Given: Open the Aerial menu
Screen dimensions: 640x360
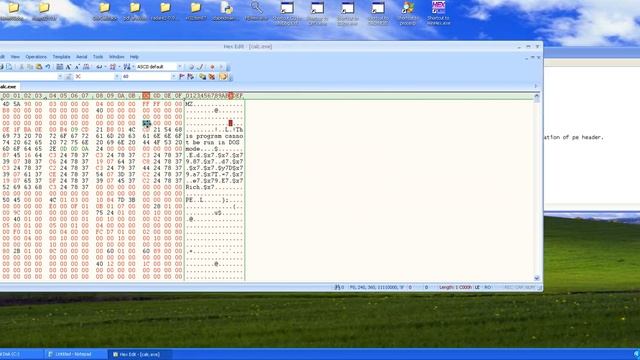Looking at the screenshot, I should coord(82,57).
